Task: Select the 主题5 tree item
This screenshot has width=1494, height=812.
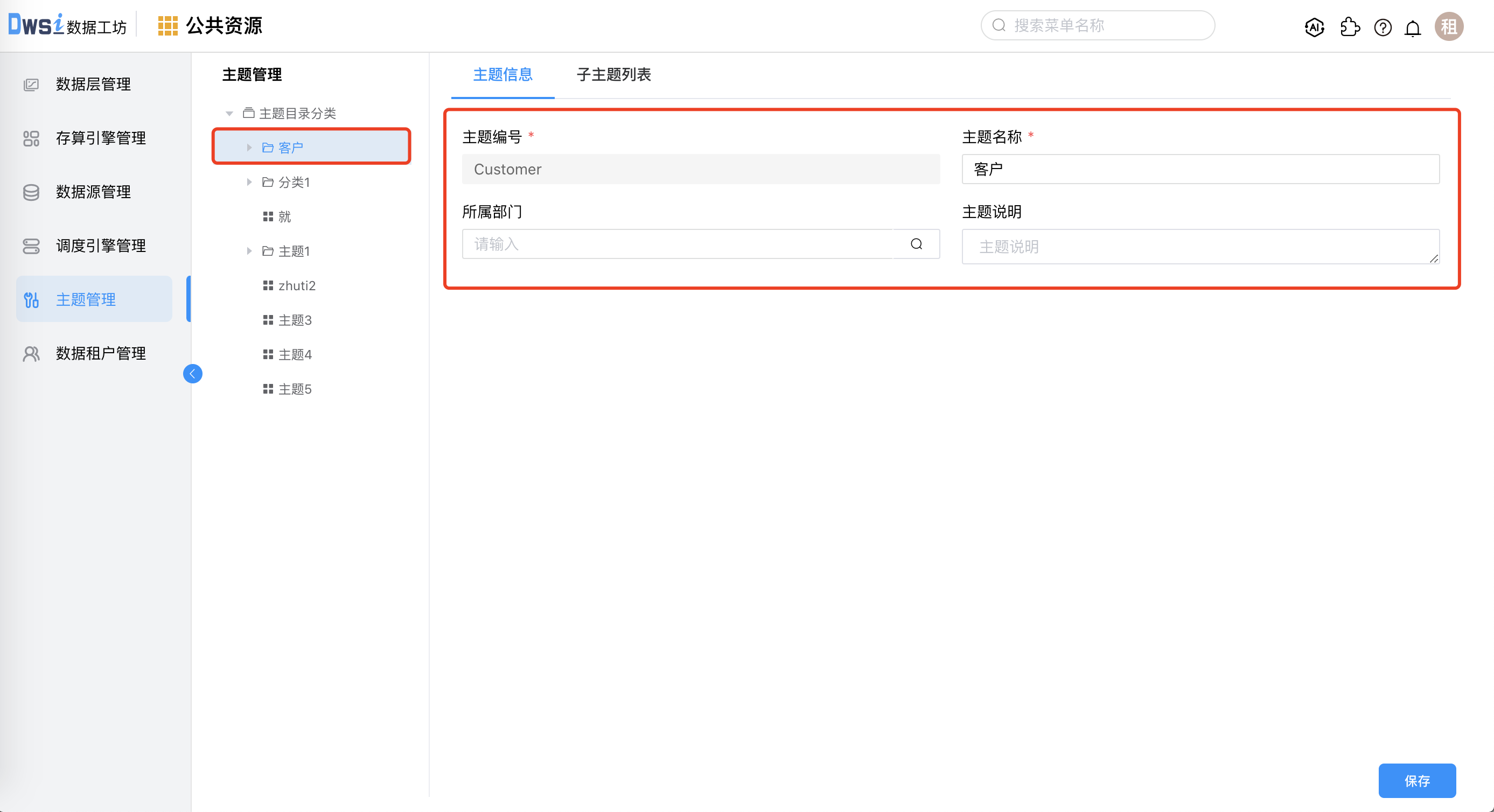Action: click(x=295, y=389)
